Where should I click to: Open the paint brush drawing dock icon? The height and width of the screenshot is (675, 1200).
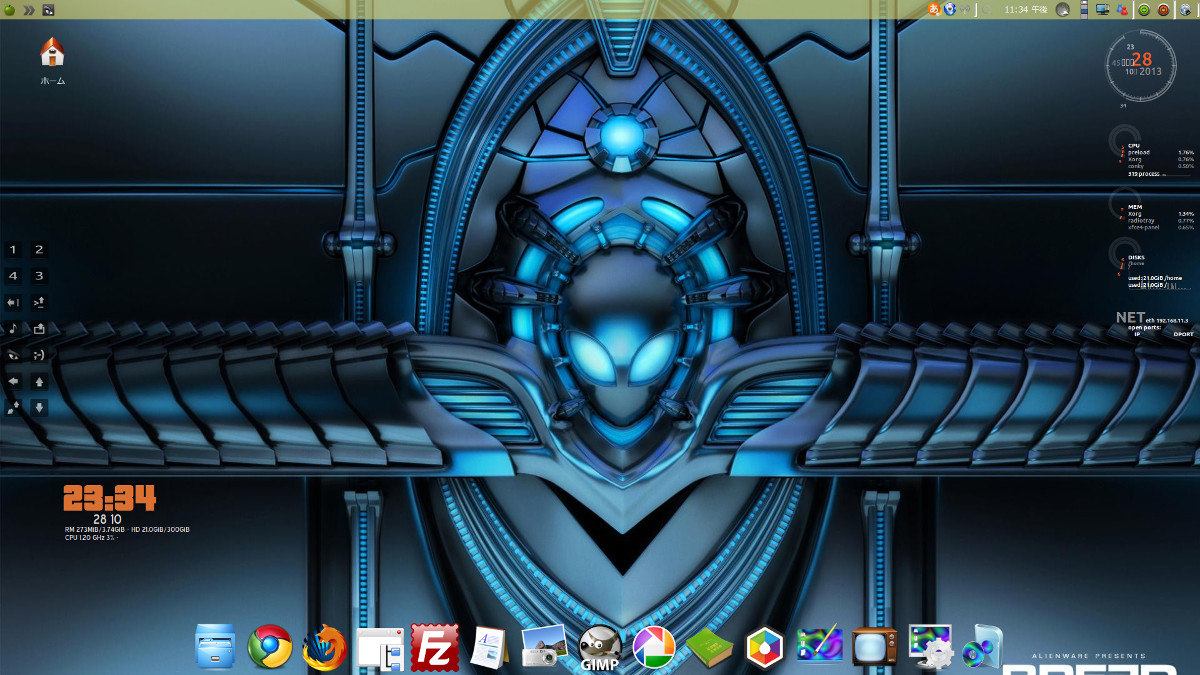(820, 647)
